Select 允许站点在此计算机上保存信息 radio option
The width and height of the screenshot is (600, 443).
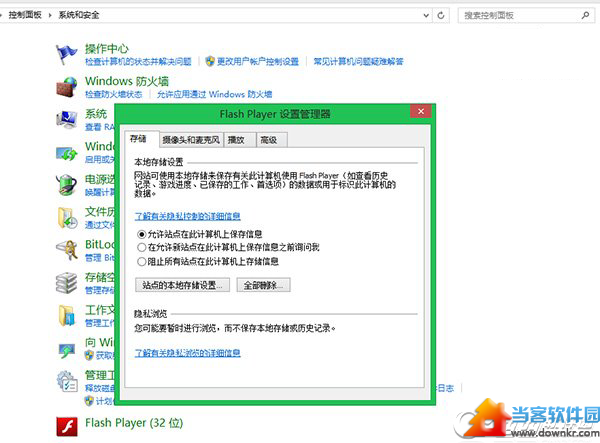[141, 234]
